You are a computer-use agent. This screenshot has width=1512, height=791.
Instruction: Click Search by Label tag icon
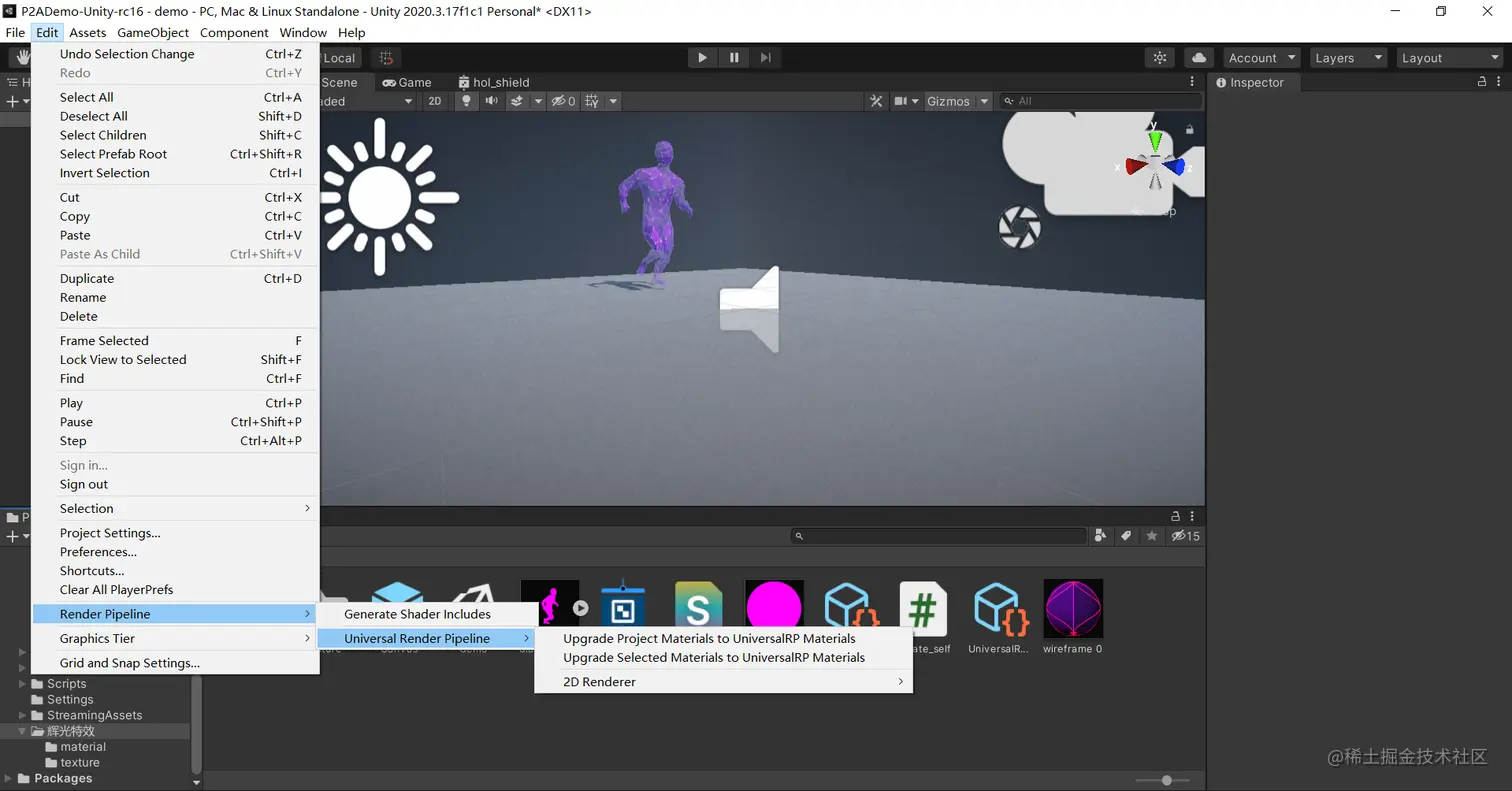pyautogui.click(x=1126, y=536)
